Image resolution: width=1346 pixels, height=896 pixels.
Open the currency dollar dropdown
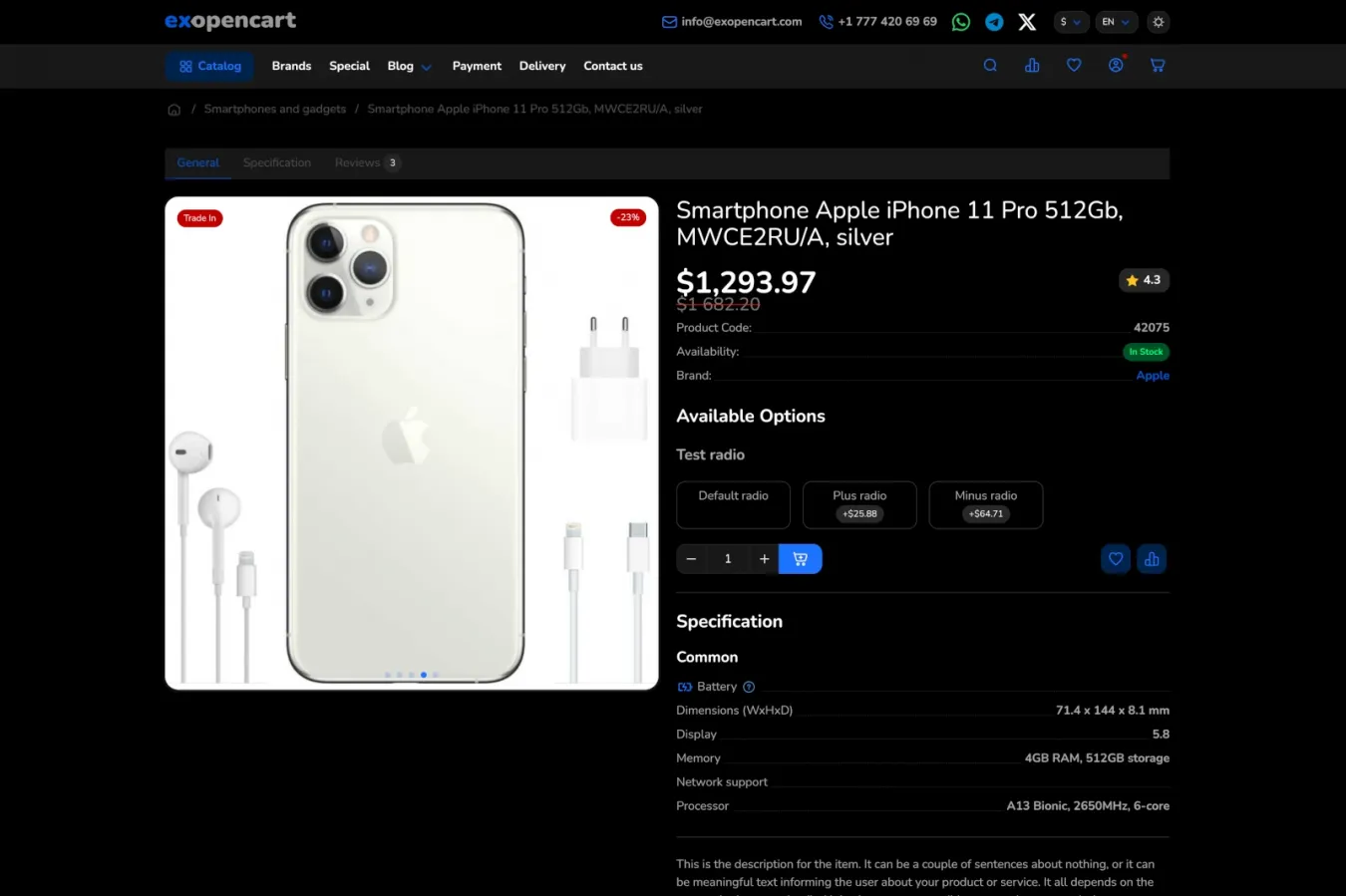pos(1071,22)
